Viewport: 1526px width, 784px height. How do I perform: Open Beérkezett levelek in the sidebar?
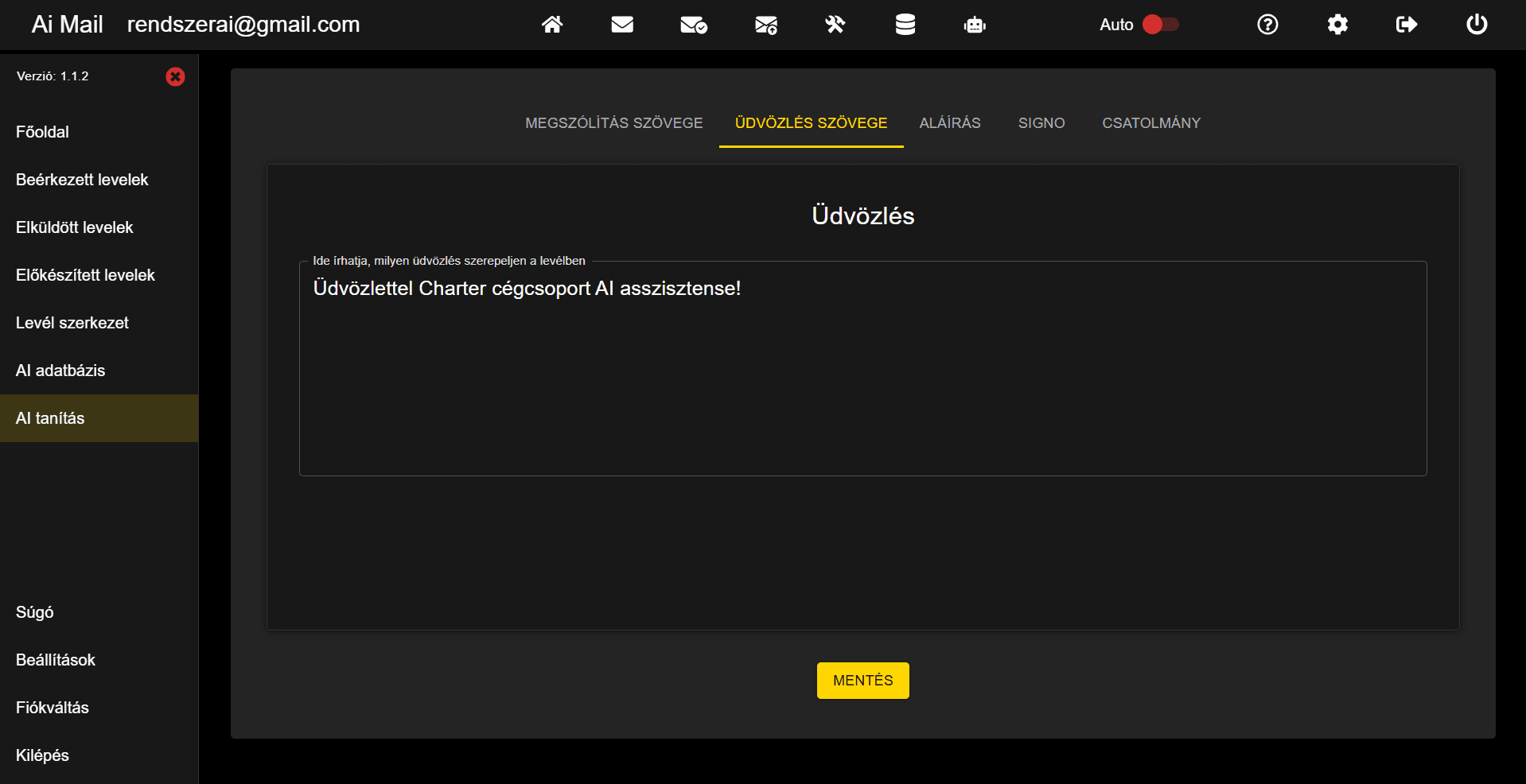pos(82,180)
